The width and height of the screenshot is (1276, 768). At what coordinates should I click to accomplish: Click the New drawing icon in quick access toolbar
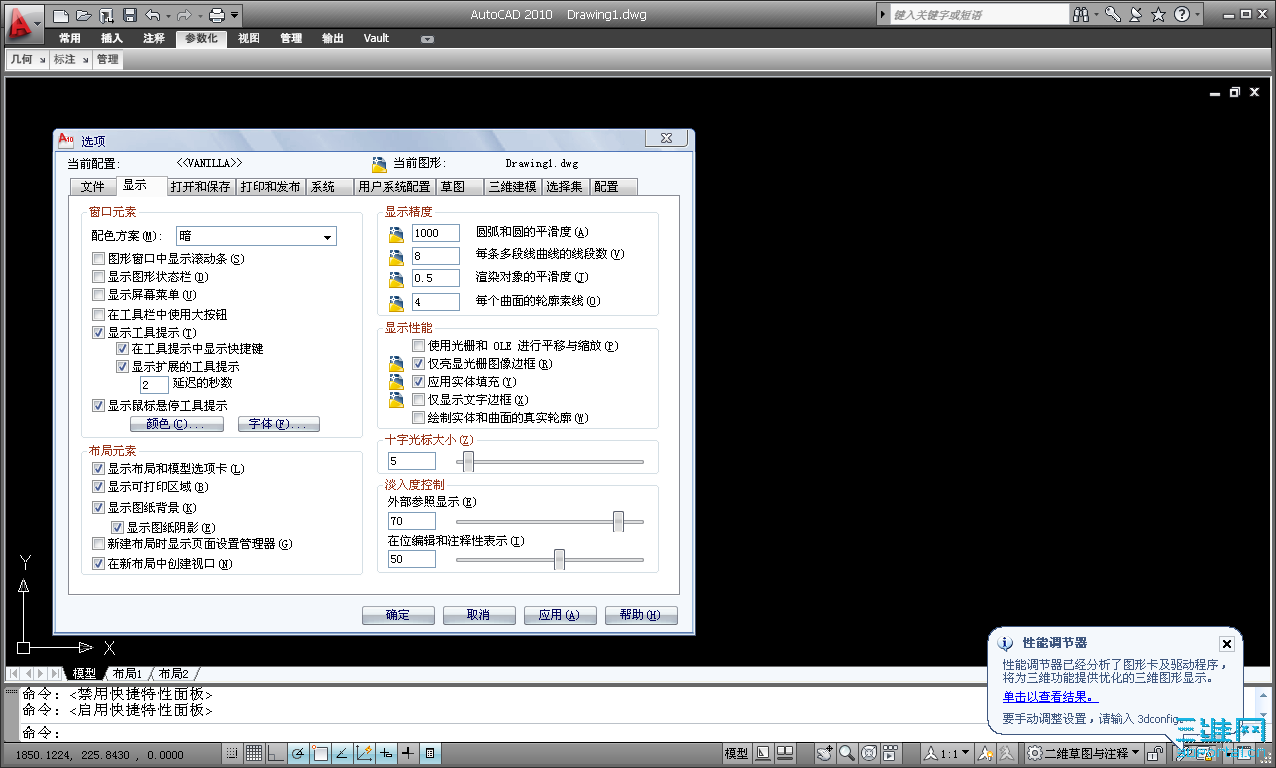click(61, 15)
